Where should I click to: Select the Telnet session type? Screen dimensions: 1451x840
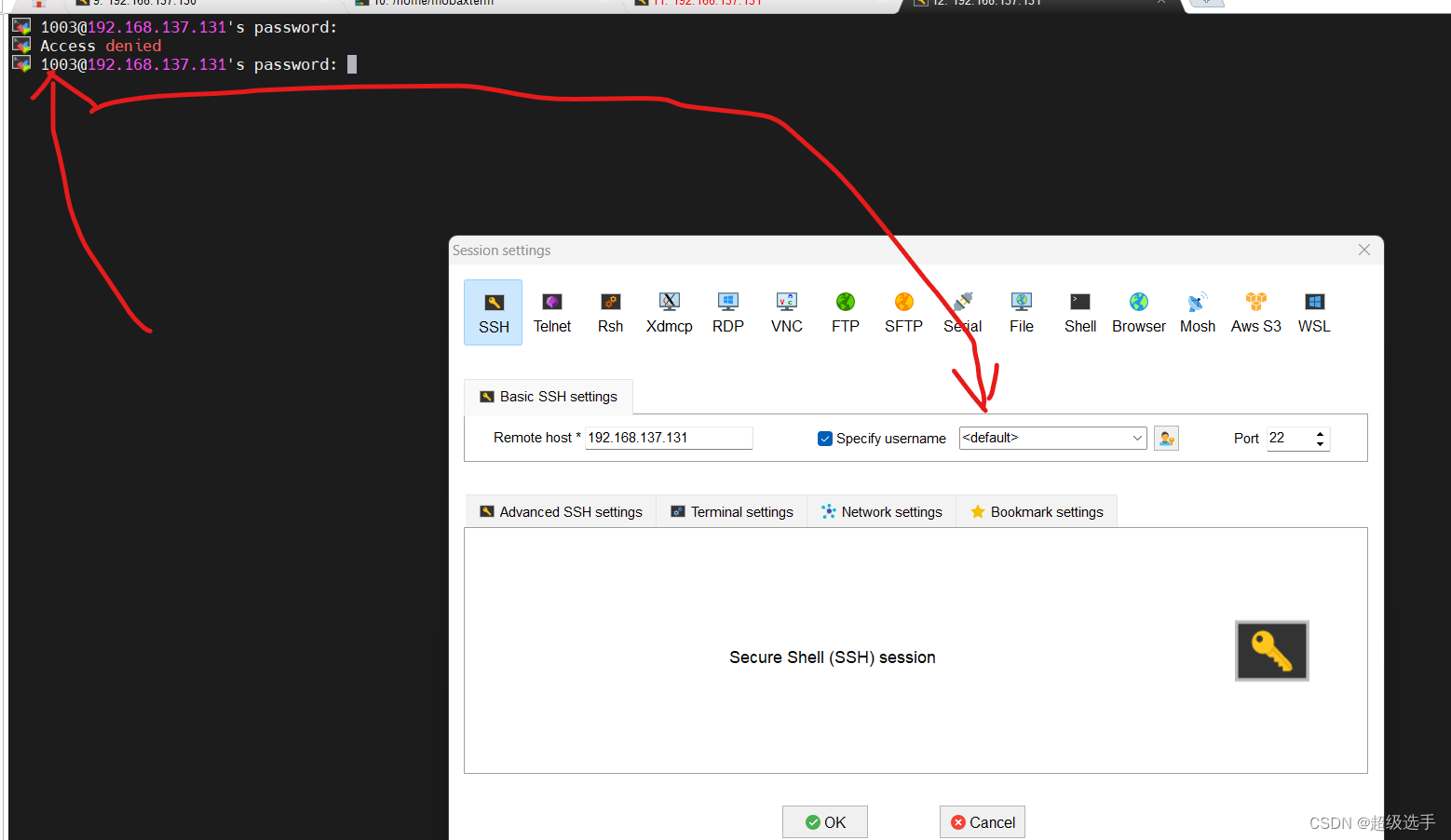click(x=551, y=312)
